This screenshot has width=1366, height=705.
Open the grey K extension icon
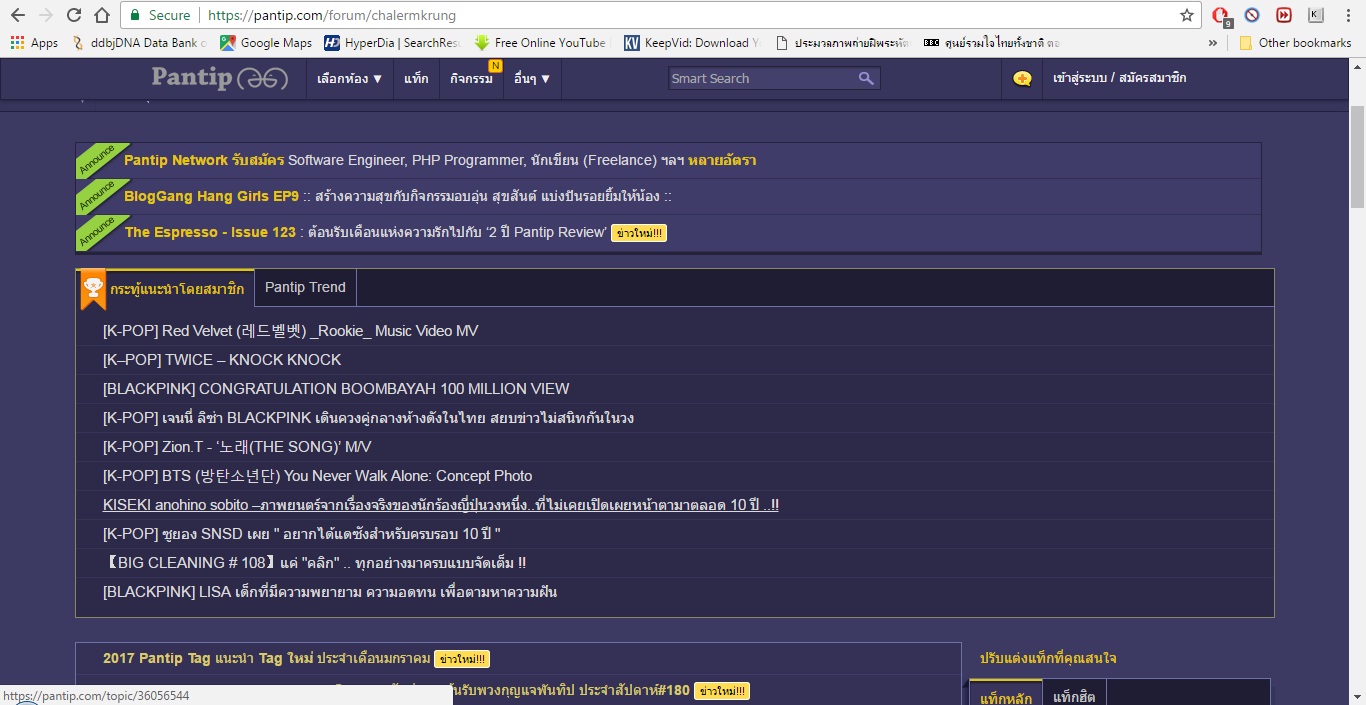click(x=1315, y=15)
